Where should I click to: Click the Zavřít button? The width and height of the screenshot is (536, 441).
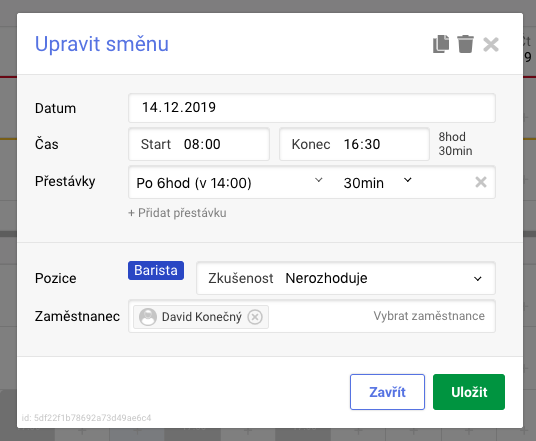[387, 392]
